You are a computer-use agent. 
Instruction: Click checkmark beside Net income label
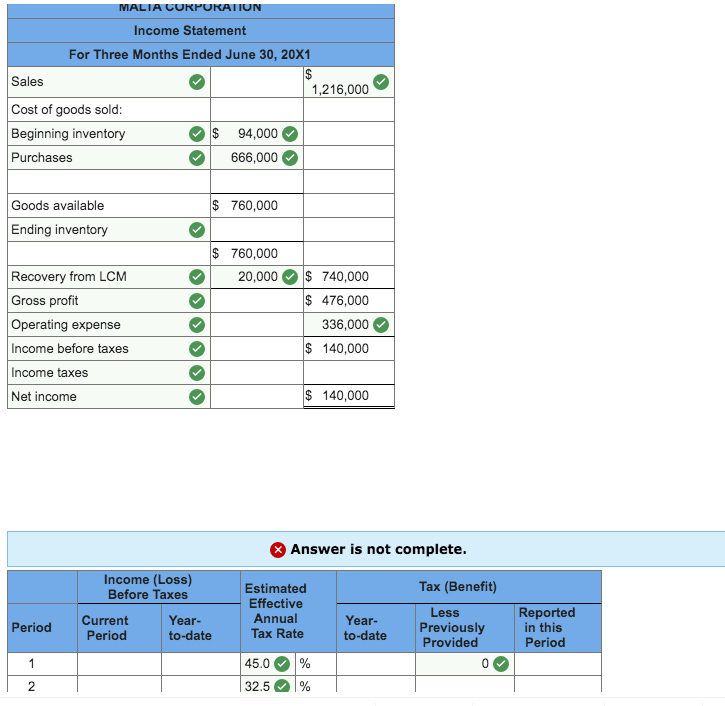click(197, 397)
